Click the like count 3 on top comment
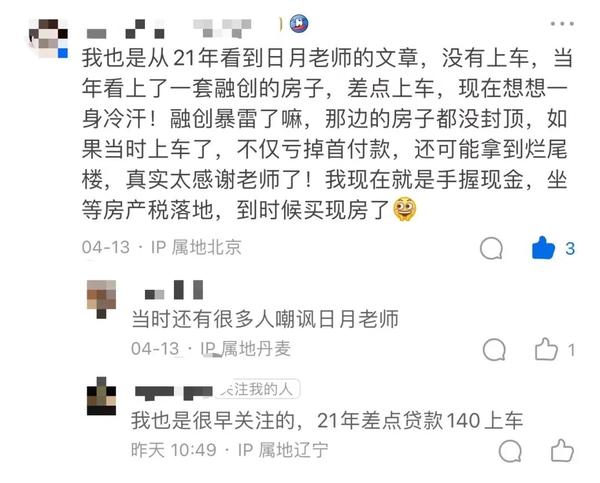 click(570, 249)
